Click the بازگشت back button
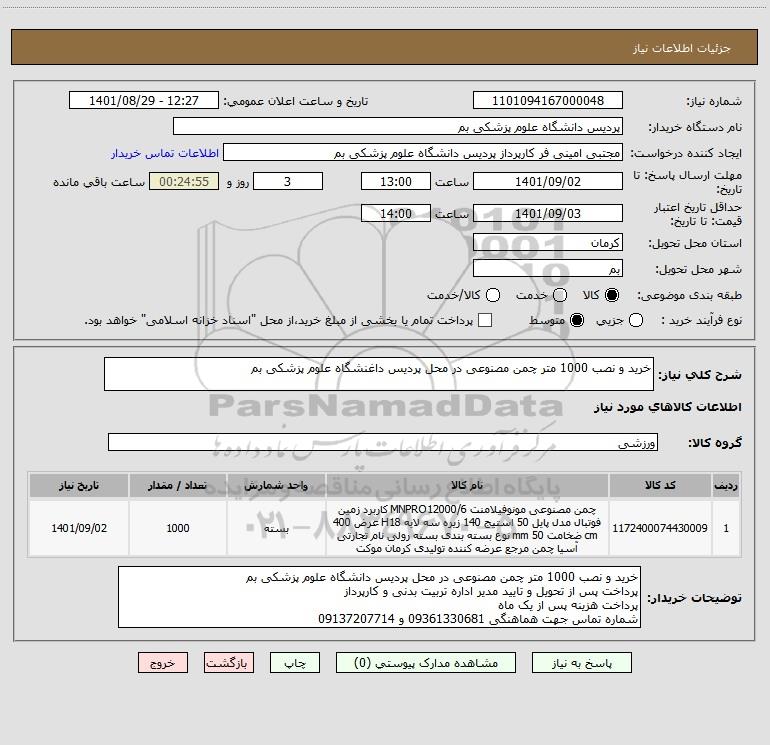The image size is (770, 745). click(x=229, y=663)
